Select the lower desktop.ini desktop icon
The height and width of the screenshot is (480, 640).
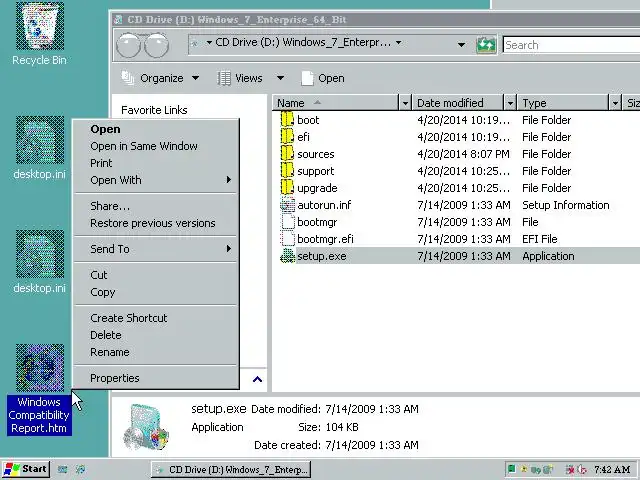pos(40,254)
